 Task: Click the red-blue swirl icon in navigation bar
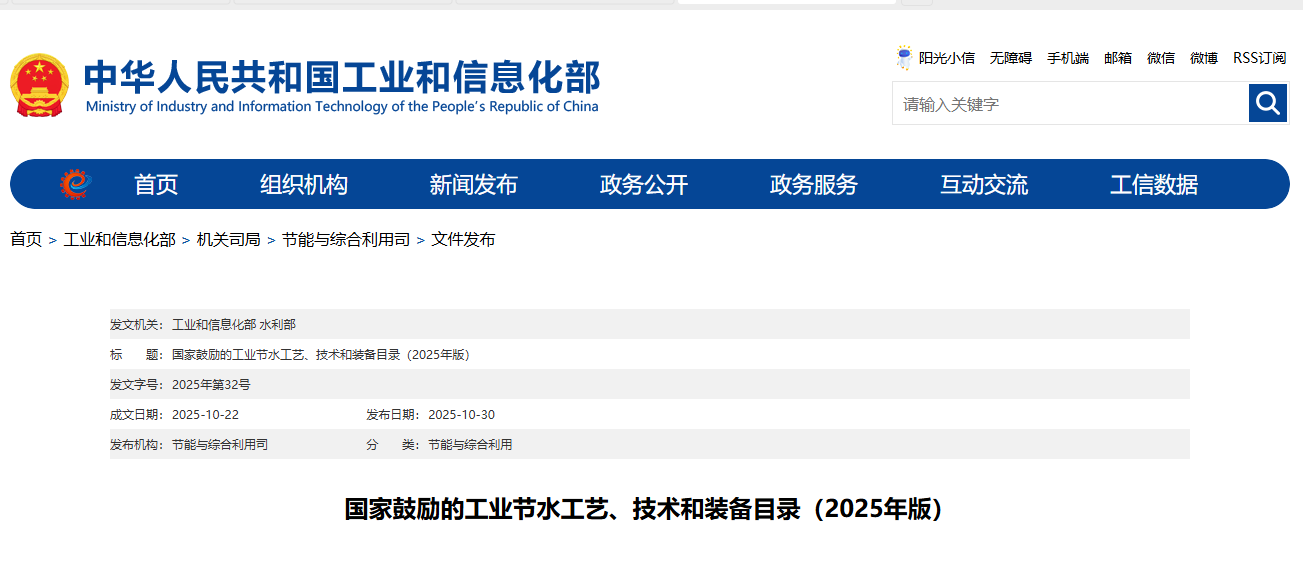74,184
